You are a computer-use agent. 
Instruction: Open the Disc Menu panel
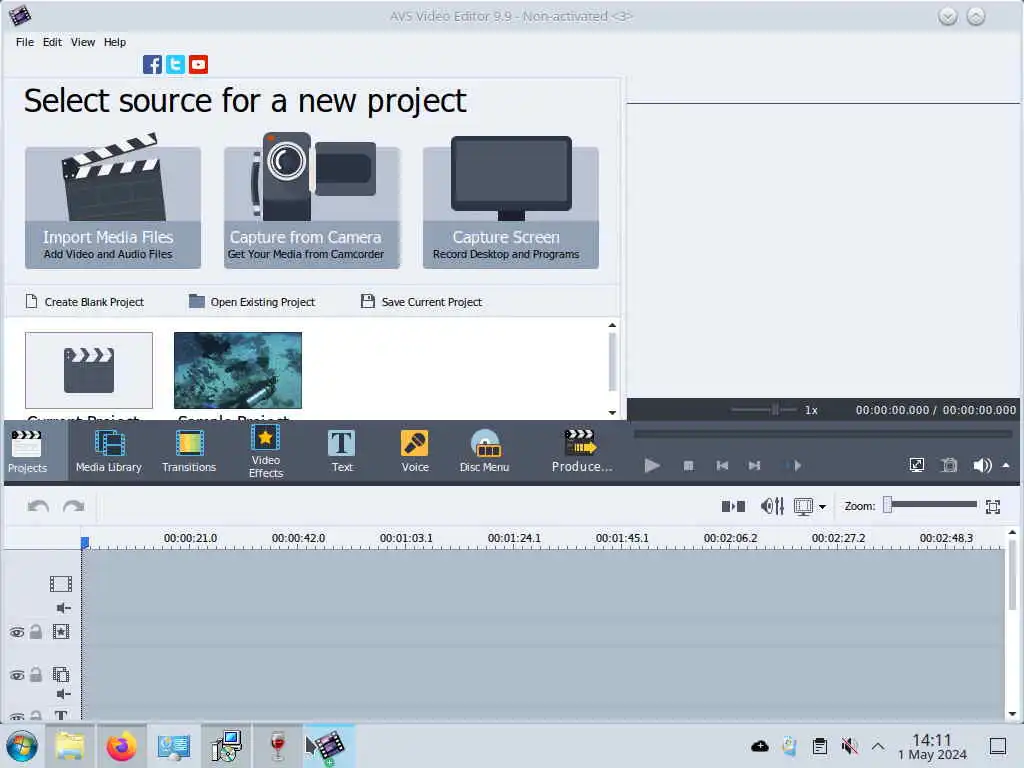coord(485,452)
